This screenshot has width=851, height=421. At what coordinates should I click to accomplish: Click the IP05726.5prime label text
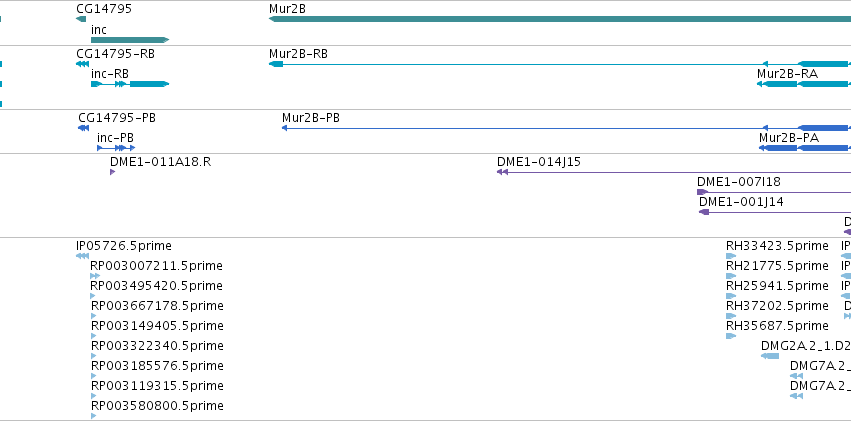[124, 246]
